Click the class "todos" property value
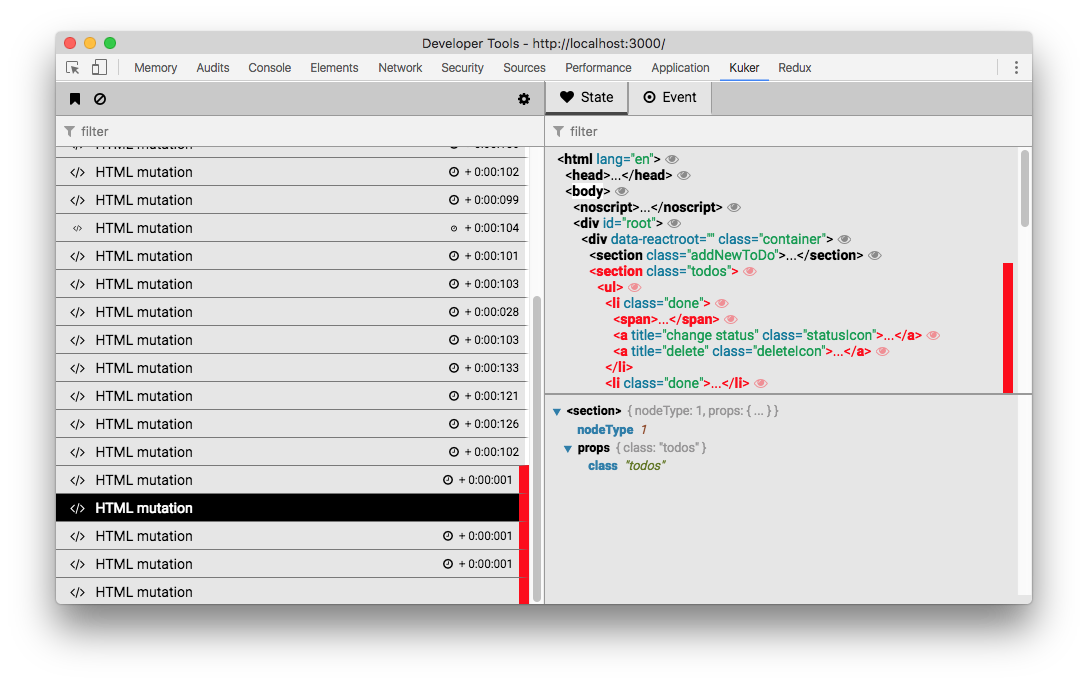Screen dimensions: 1088x684 [645, 466]
